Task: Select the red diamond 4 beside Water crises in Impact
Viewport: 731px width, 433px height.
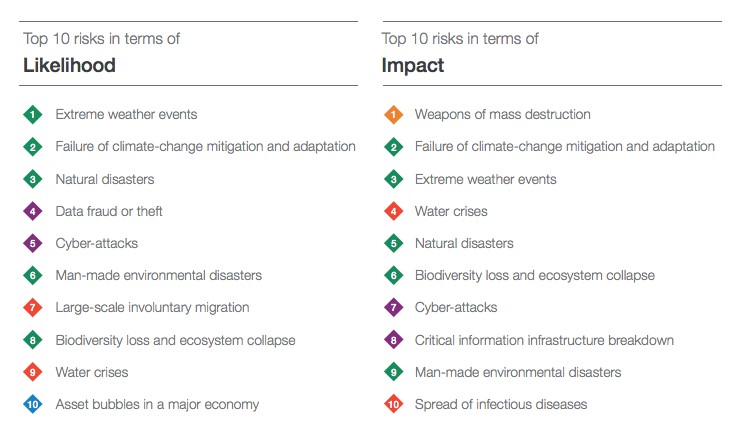Action: click(x=393, y=211)
